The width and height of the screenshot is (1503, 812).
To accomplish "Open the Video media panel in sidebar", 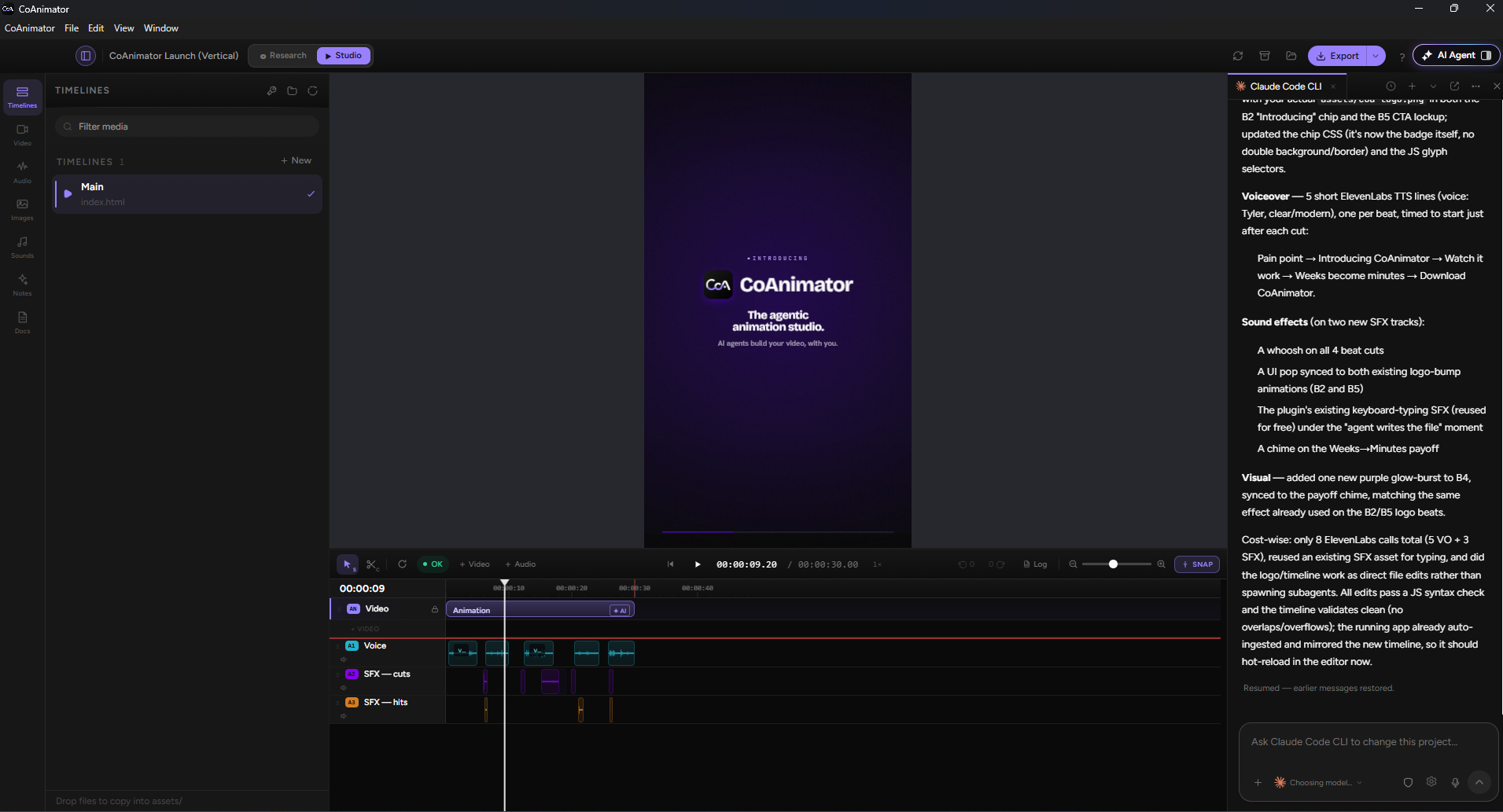I will [x=22, y=134].
